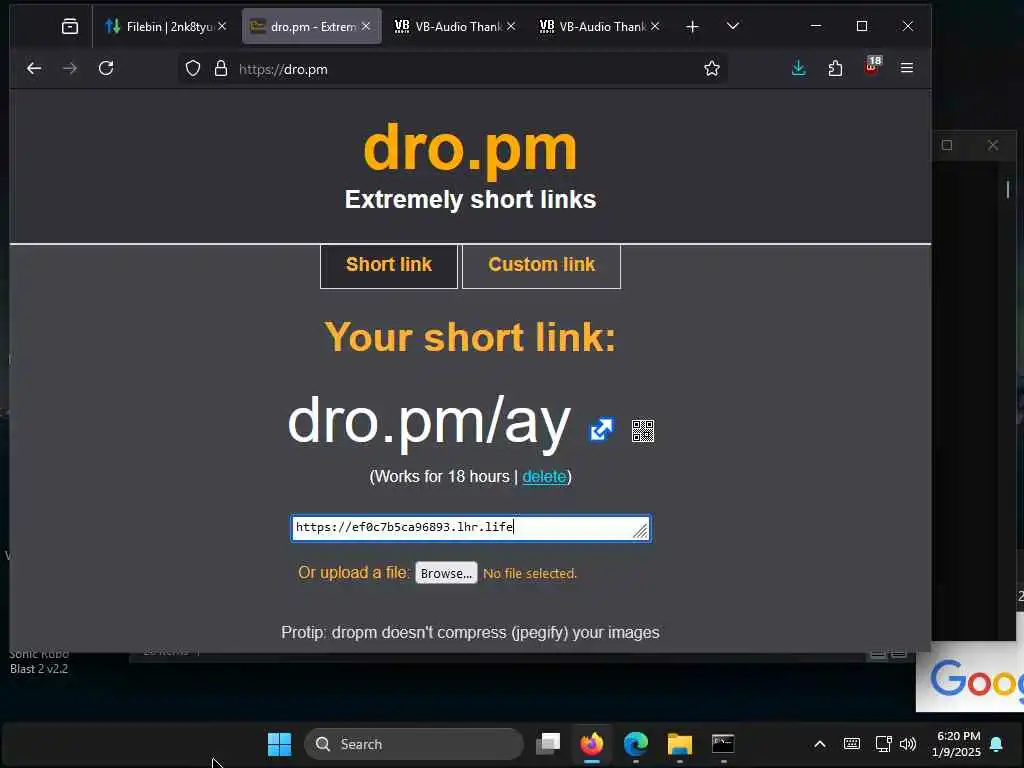This screenshot has height=768, width=1024.
Task: Close the second VB-Audio tab
Action: [x=655, y=26]
